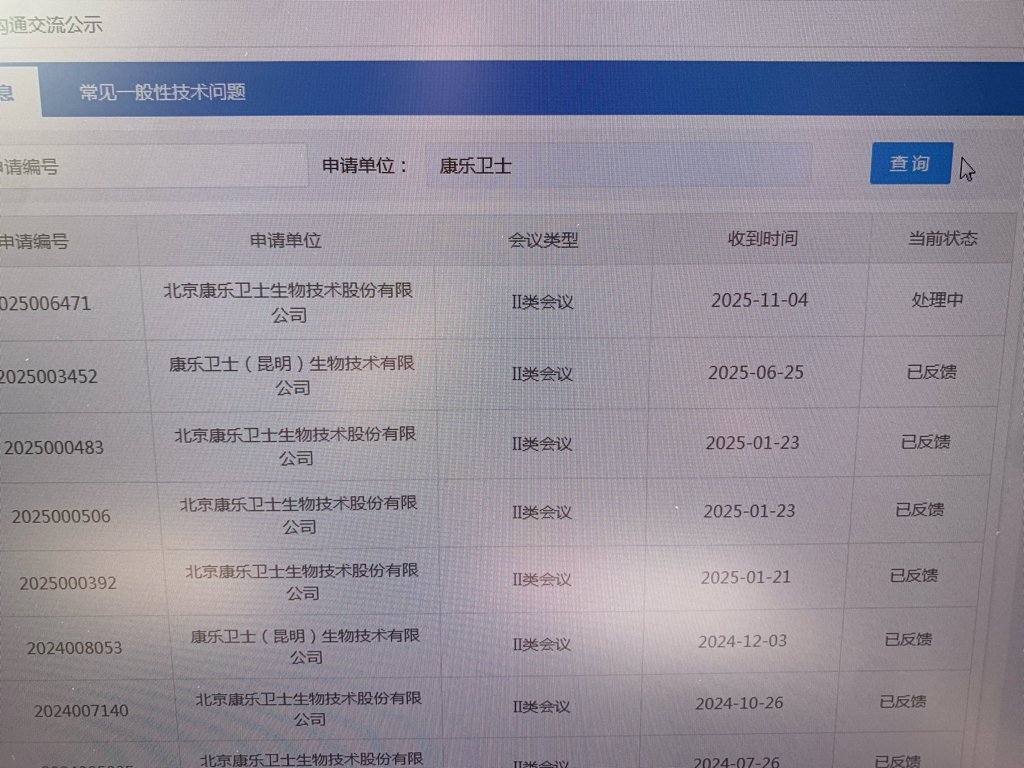Select II类会议 in the 2025-06-25 row
1024x768 pixels.
point(542,374)
